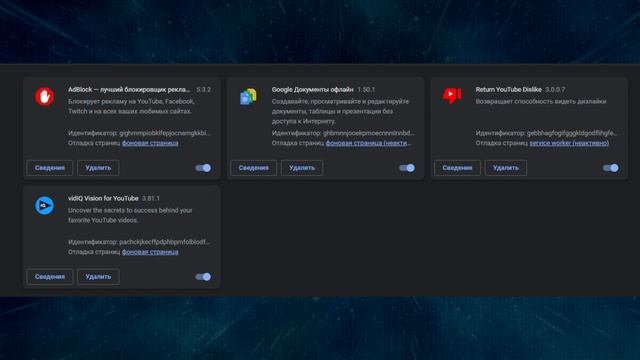
Task: Open Сведения for Return YouTube Dislike
Action: 457,168
